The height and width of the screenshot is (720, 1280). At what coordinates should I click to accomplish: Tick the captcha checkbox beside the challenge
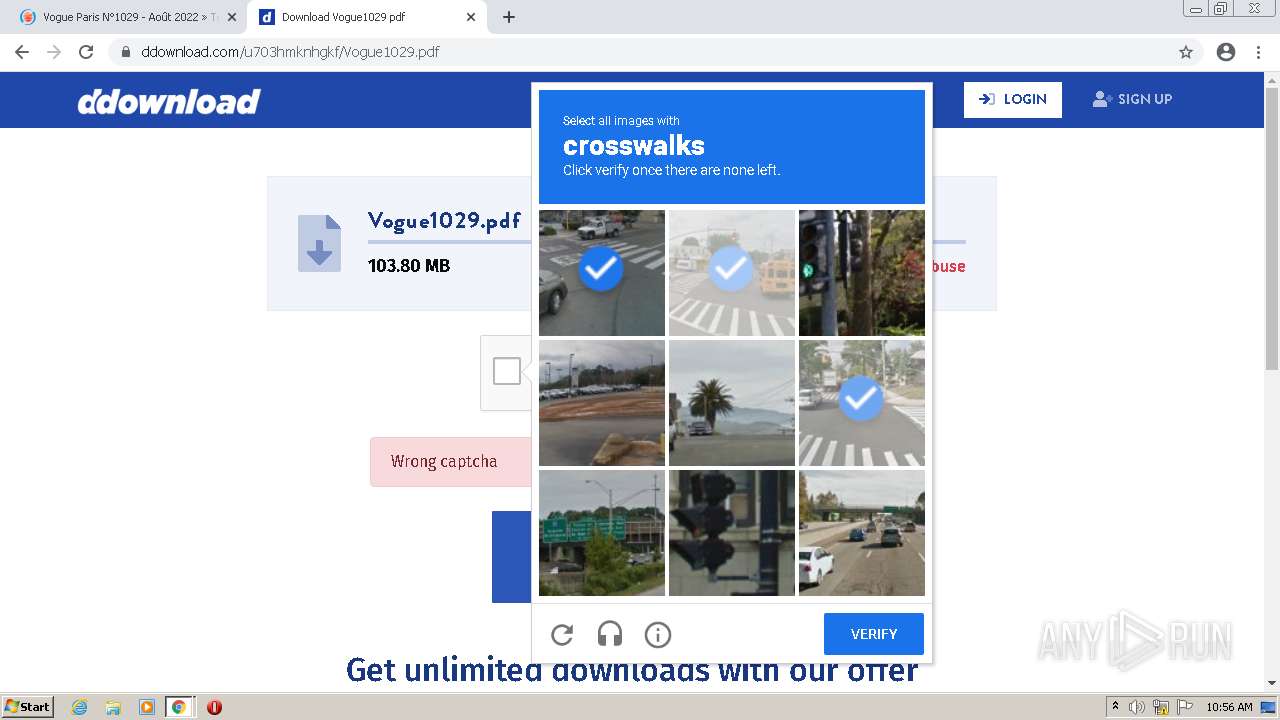[507, 371]
